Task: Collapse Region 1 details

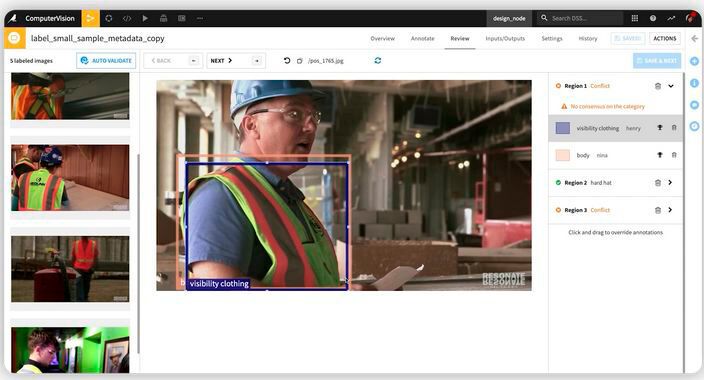Action: [x=671, y=86]
